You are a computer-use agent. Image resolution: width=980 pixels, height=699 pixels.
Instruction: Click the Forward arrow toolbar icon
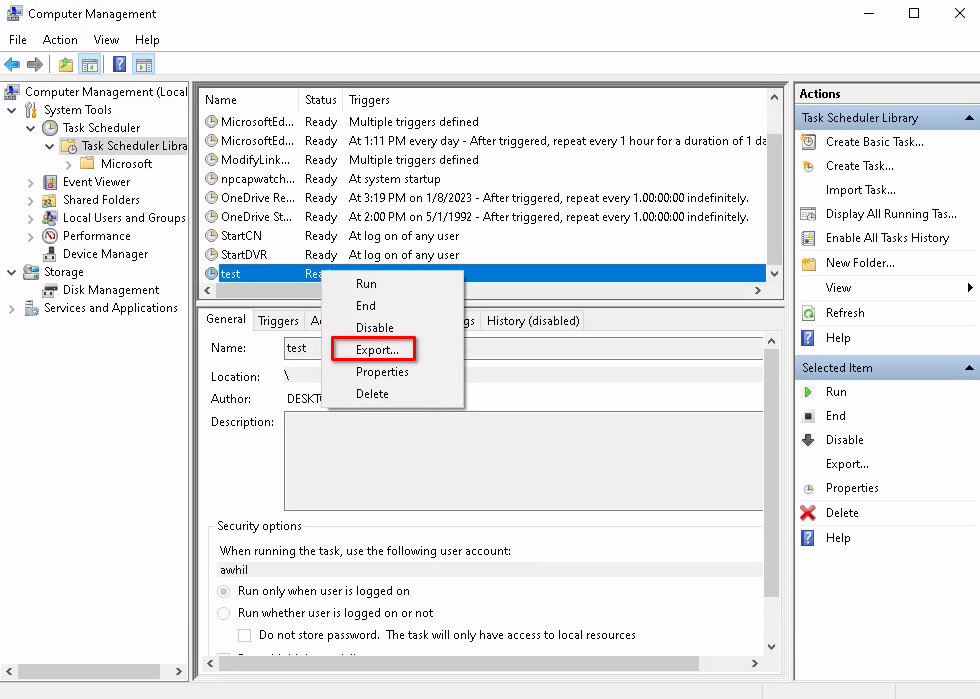(x=35, y=64)
